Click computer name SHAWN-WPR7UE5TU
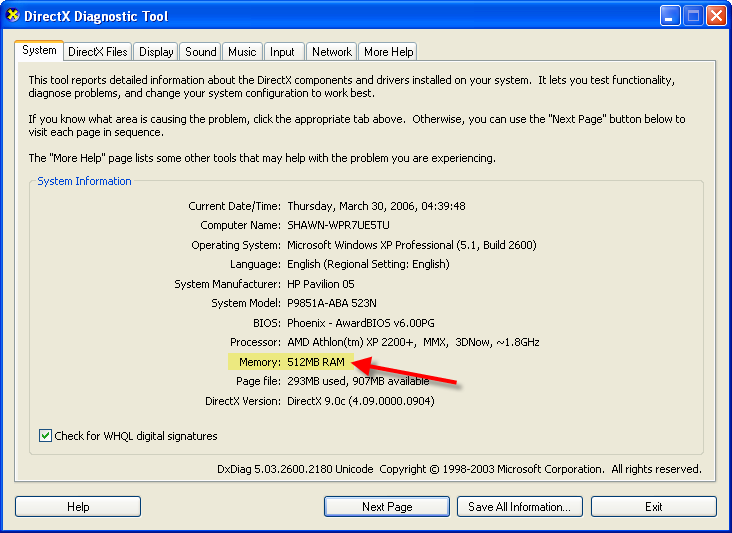Screen dimensions: 732x533 pos(338,225)
